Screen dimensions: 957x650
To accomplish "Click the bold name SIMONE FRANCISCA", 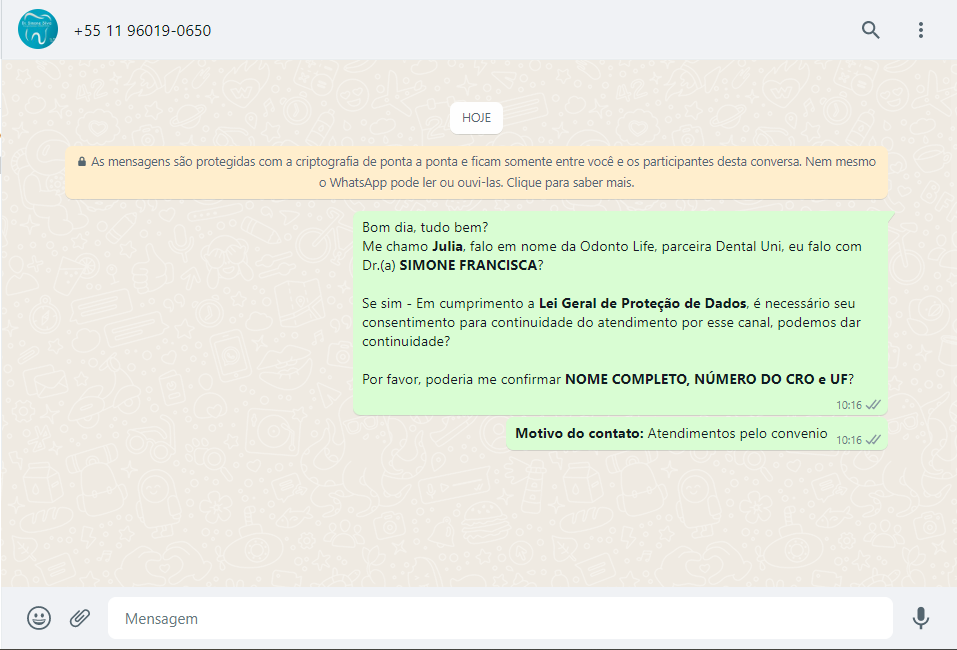I will [x=468, y=265].
